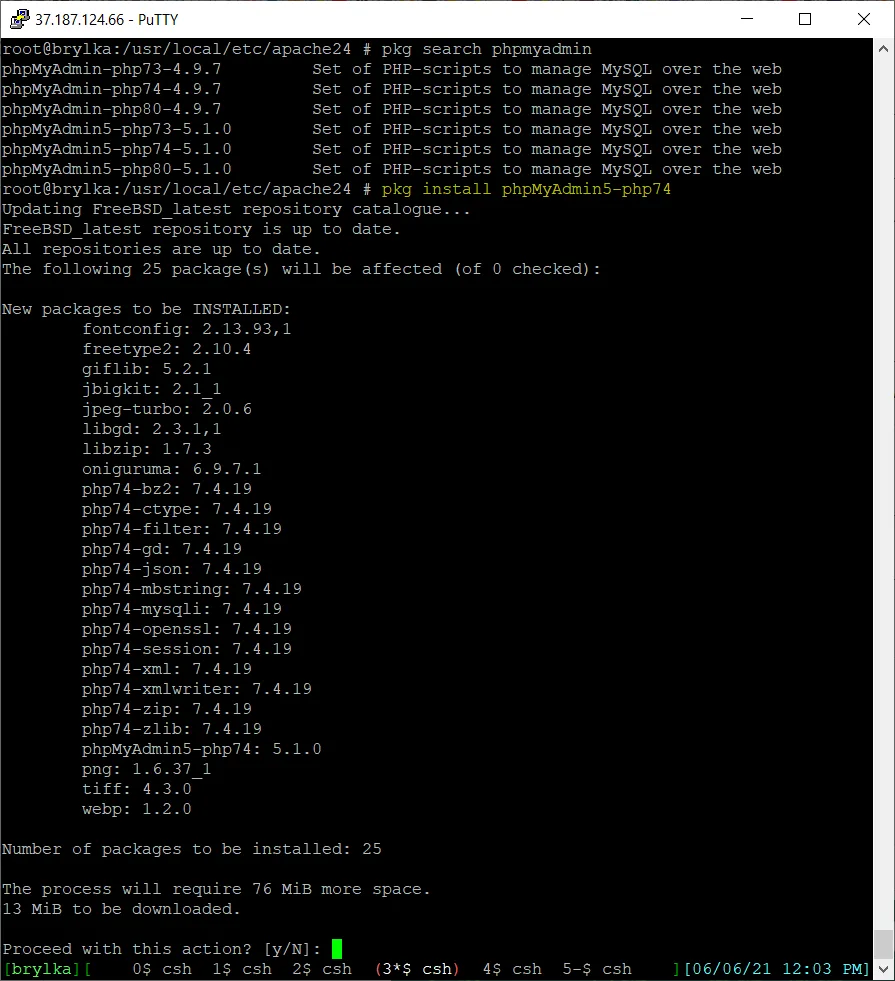Image resolution: width=895 pixels, height=981 pixels.
Task: Click the 'fontconfig: 2.13.93,1' package line
Action: (x=186, y=329)
